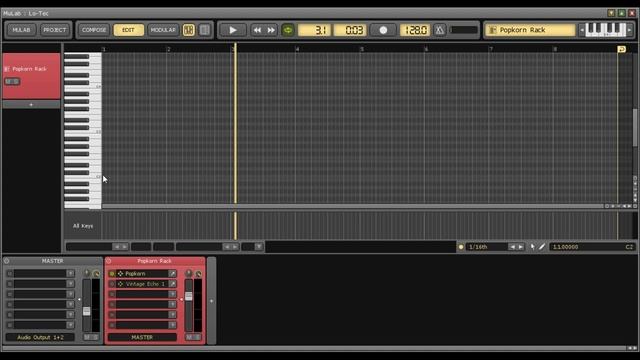Shift the mini keyboard octave right

click(629, 30)
